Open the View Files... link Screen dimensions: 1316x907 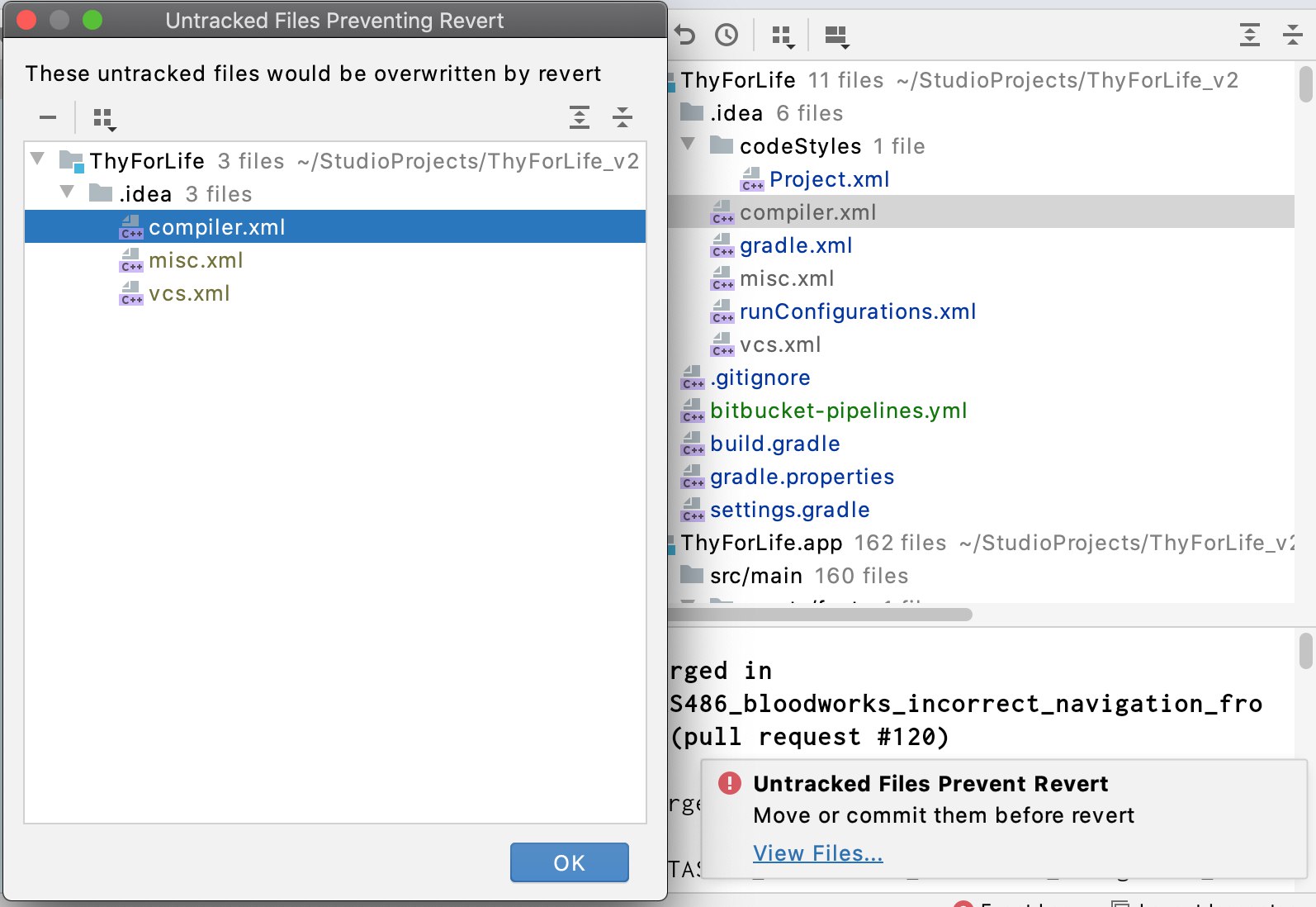coord(817,853)
